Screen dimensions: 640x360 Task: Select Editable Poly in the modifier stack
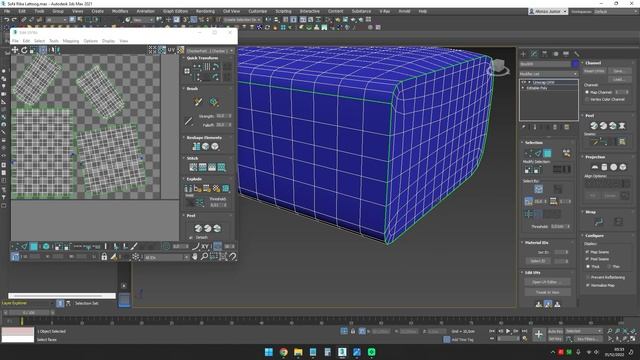click(537, 88)
